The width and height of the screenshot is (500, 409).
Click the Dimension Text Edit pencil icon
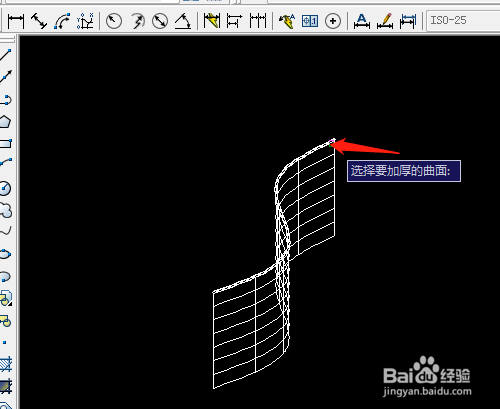pyautogui.click(x=385, y=21)
